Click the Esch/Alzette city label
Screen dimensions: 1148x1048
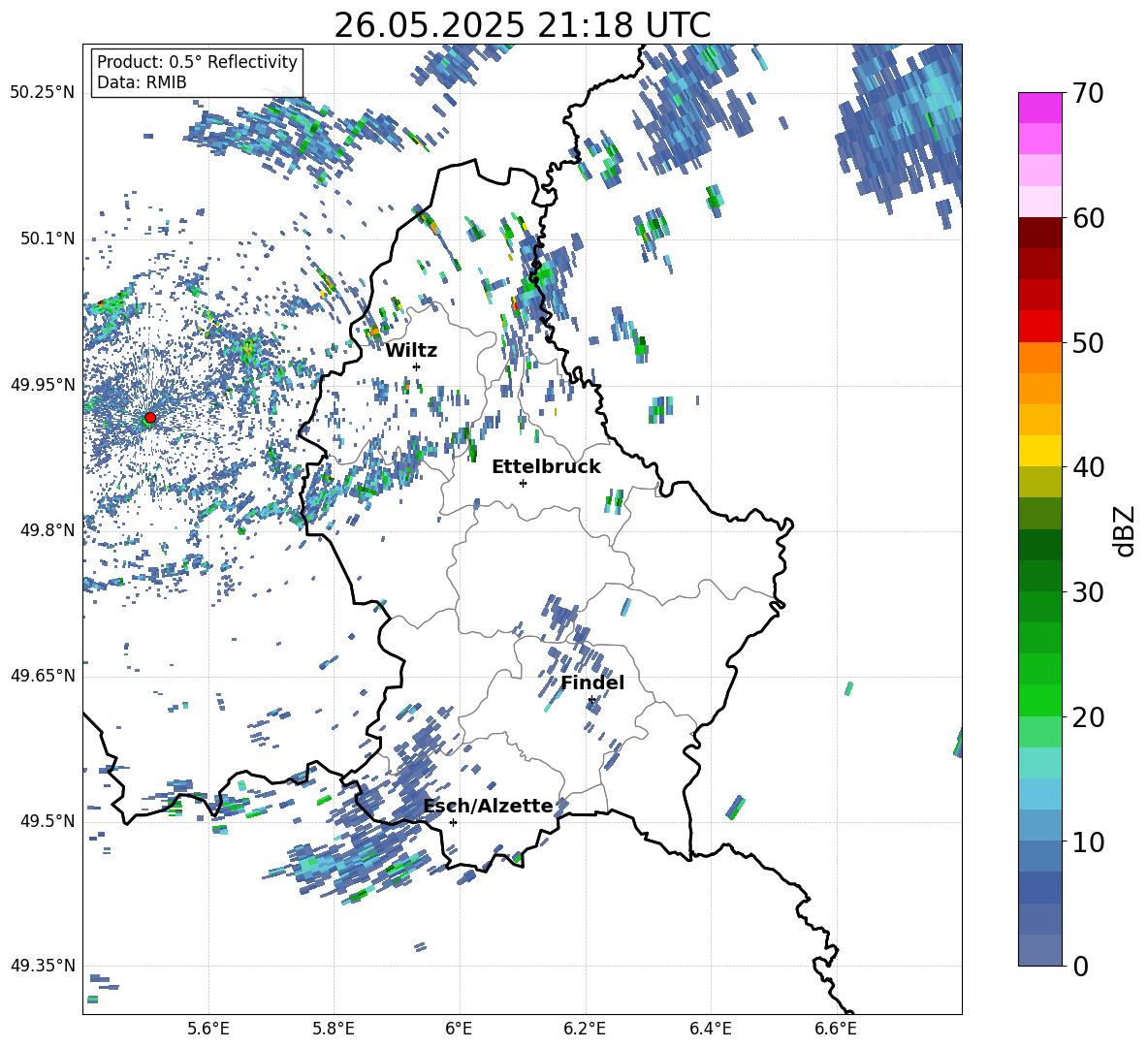tap(488, 806)
